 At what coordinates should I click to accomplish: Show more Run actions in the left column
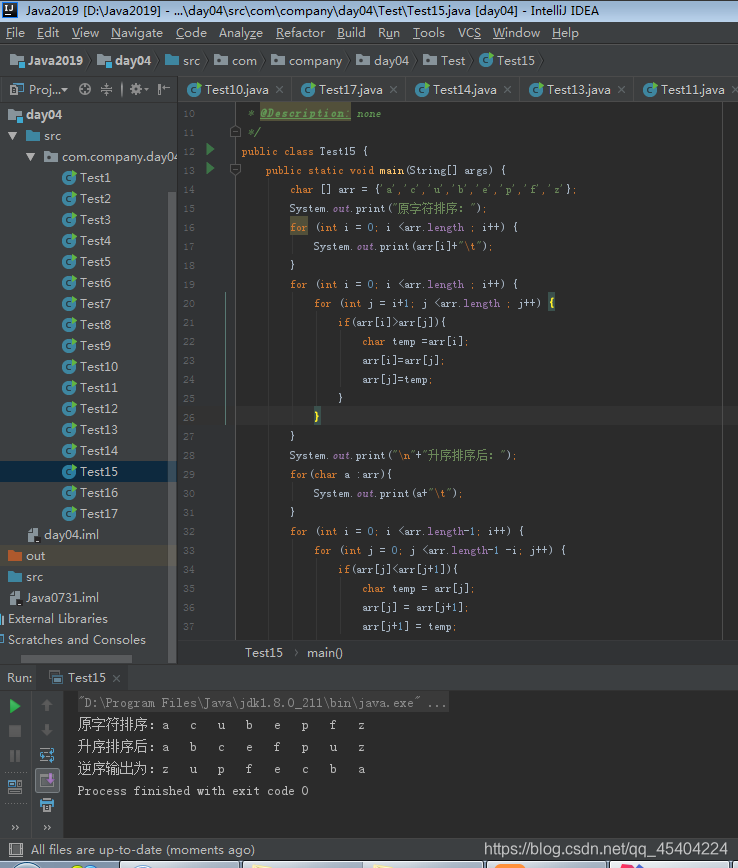[15, 828]
